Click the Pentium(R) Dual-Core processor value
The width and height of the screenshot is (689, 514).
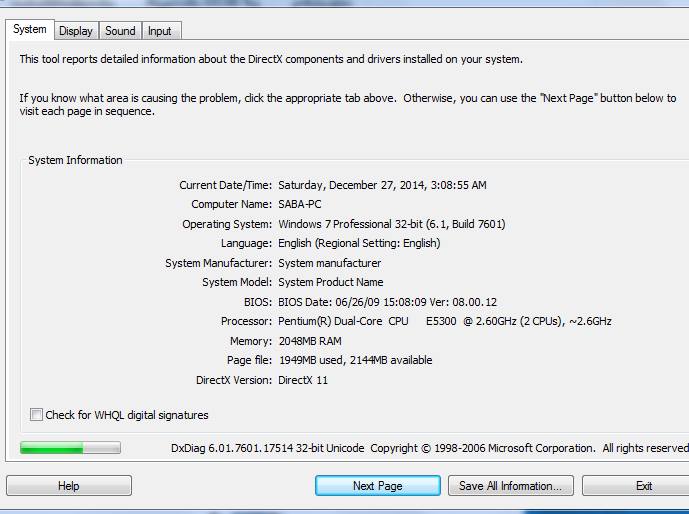pos(445,321)
